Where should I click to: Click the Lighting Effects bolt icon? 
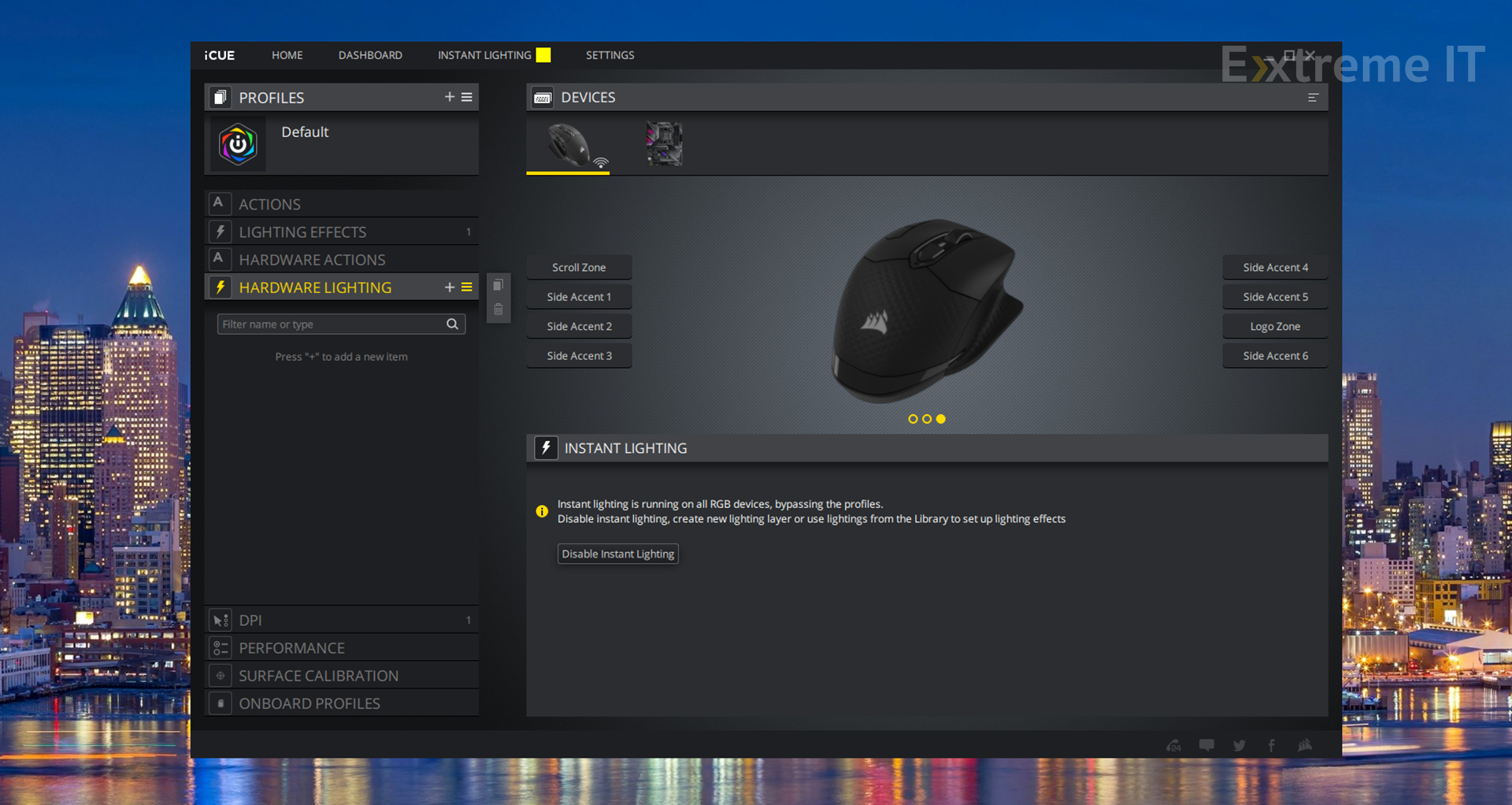tap(220, 232)
